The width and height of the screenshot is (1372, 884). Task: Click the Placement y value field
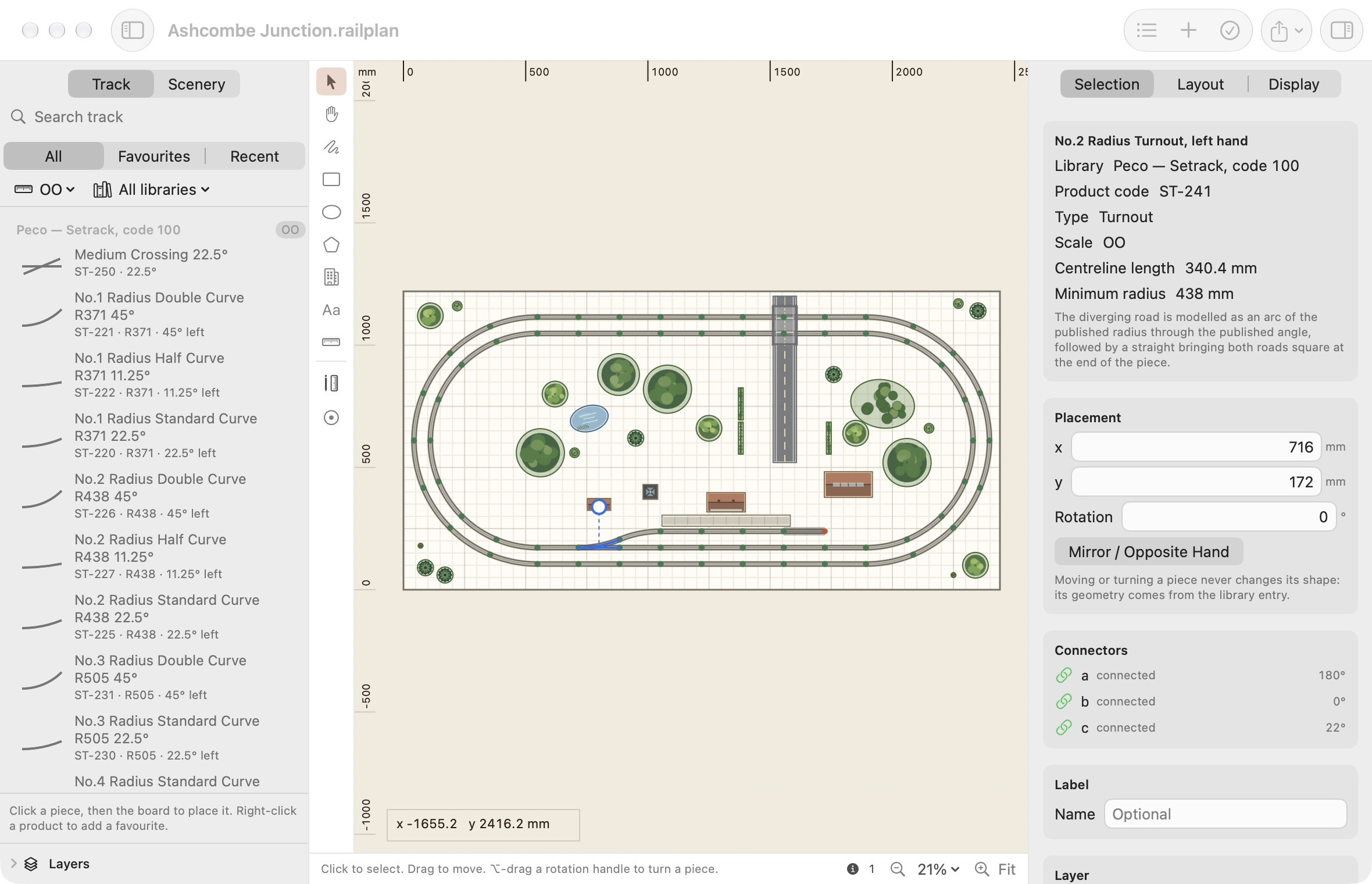[x=1196, y=482]
